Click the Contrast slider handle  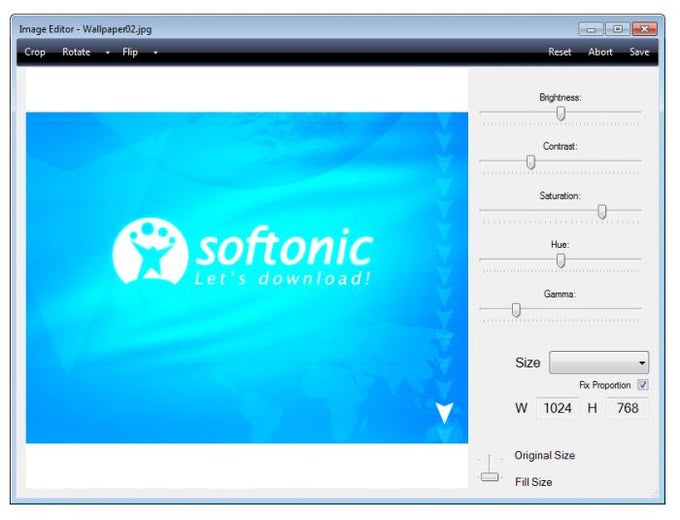coord(530,162)
